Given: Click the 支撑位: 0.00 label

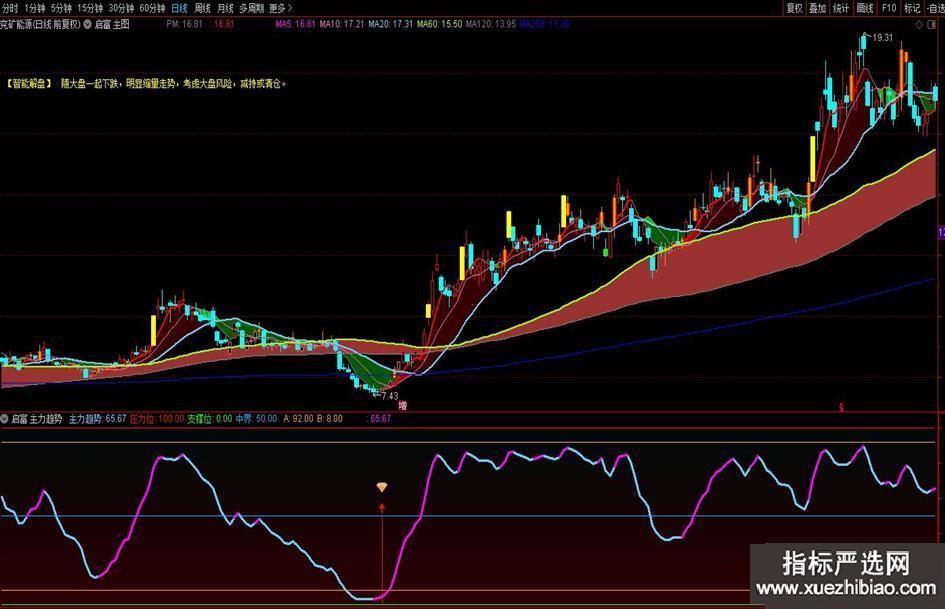Looking at the screenshot, I should [x=210, y=418].
